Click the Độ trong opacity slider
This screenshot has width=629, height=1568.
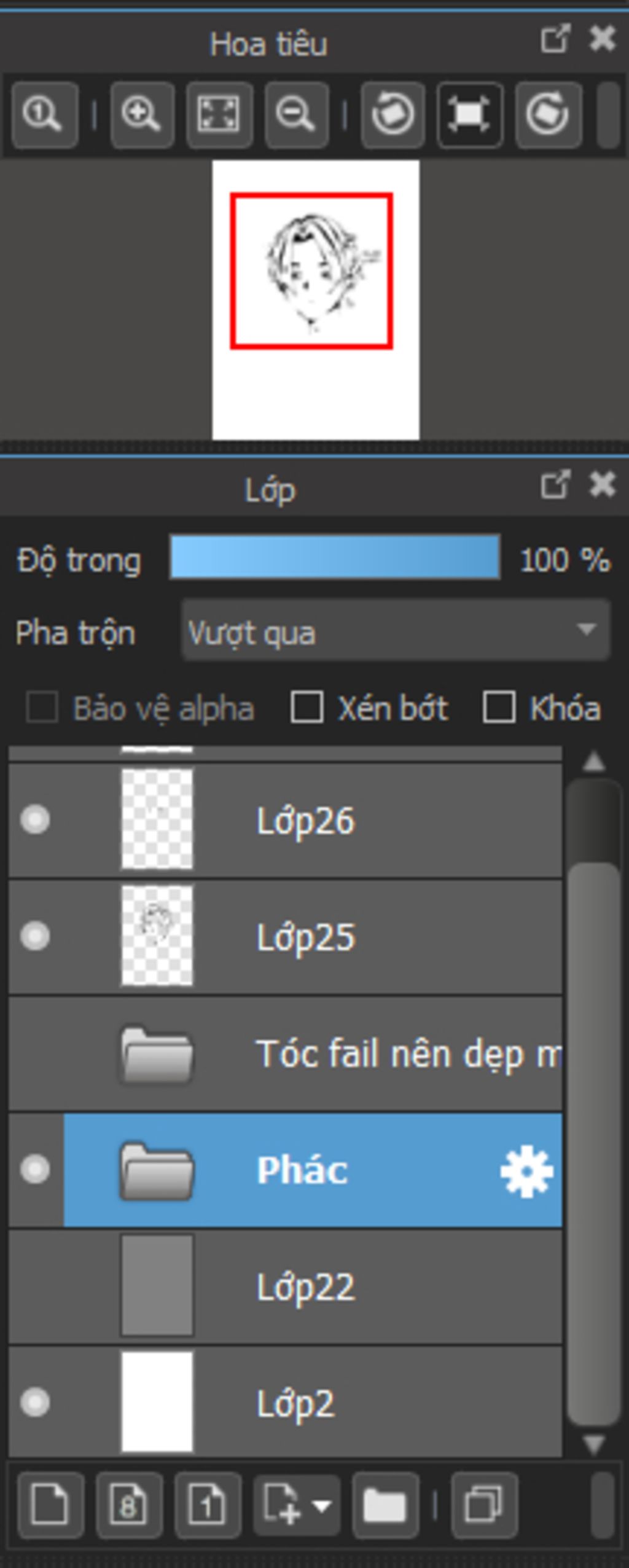[335, 557]
